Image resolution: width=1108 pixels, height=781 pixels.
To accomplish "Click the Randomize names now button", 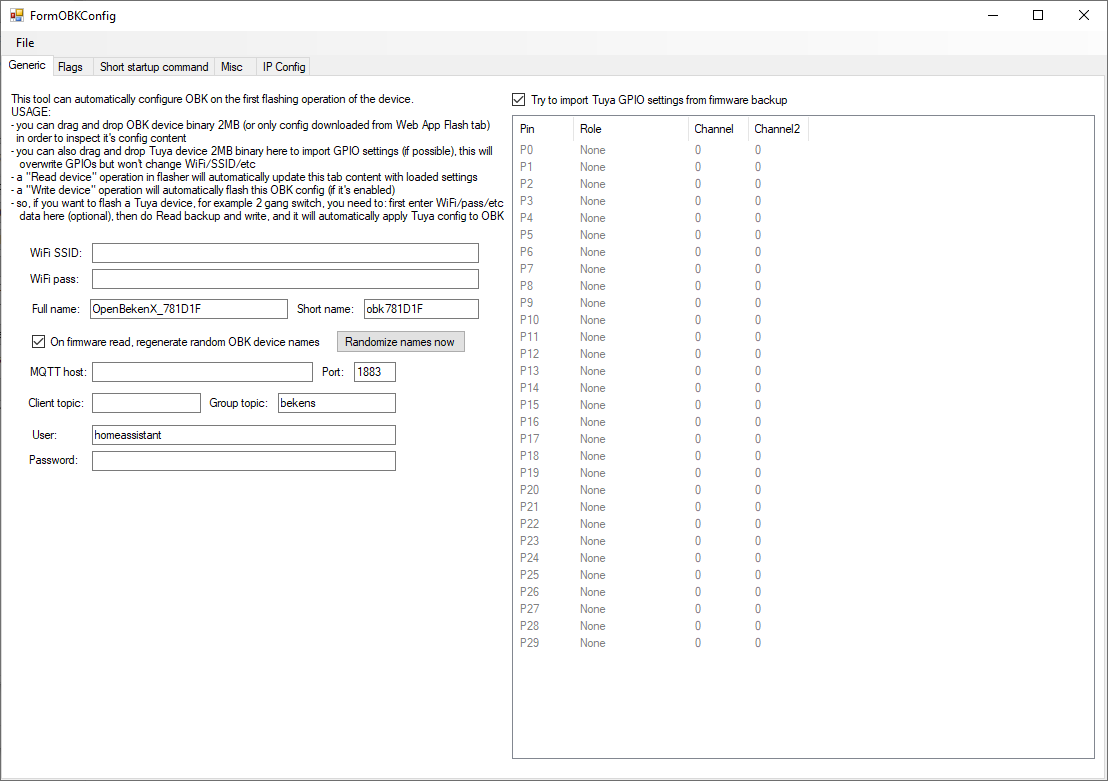I will 400,341.
